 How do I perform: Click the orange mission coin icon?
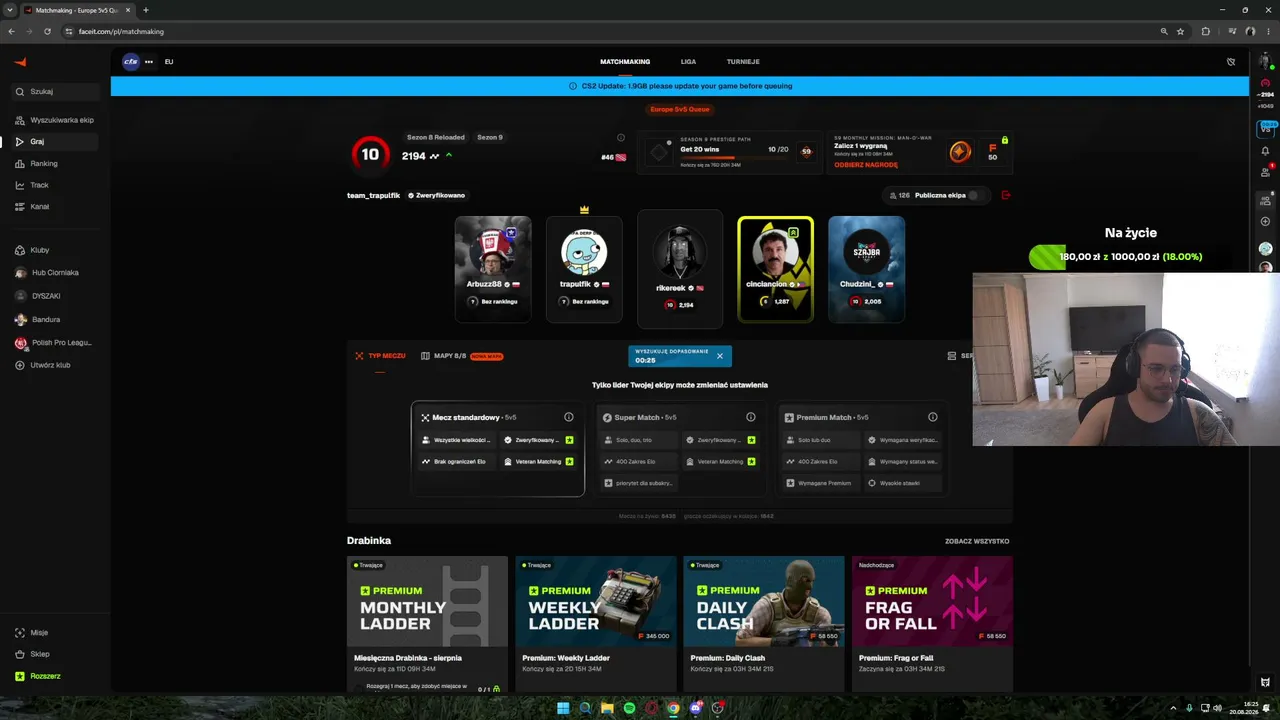point(960,152)
